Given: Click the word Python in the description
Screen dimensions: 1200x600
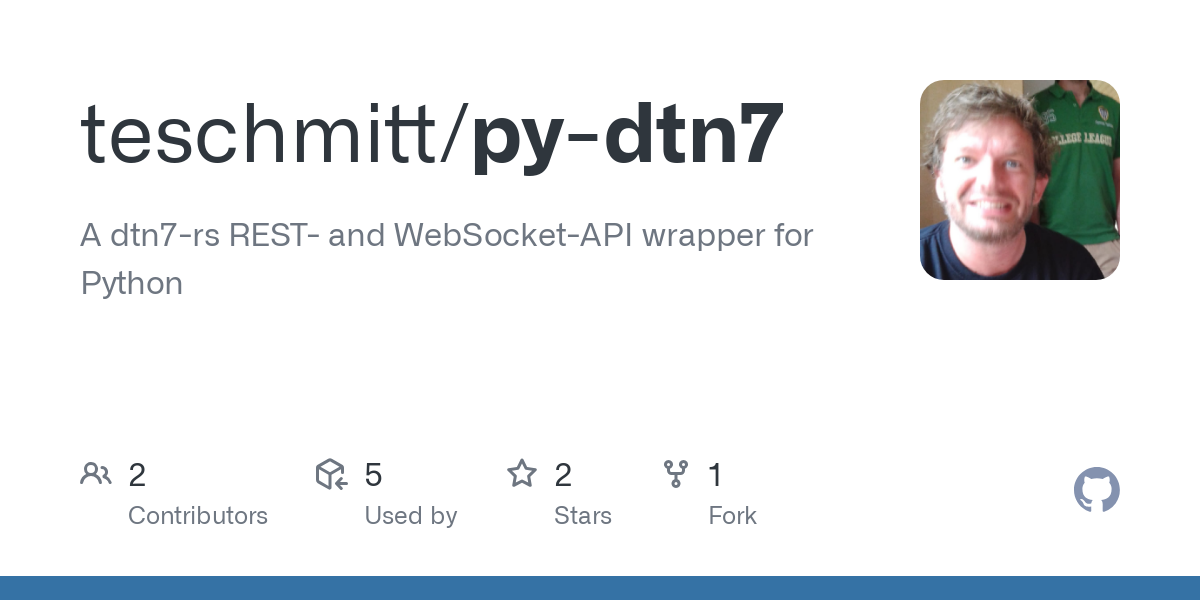Looking at the screenshot, I should coord(132,284).
